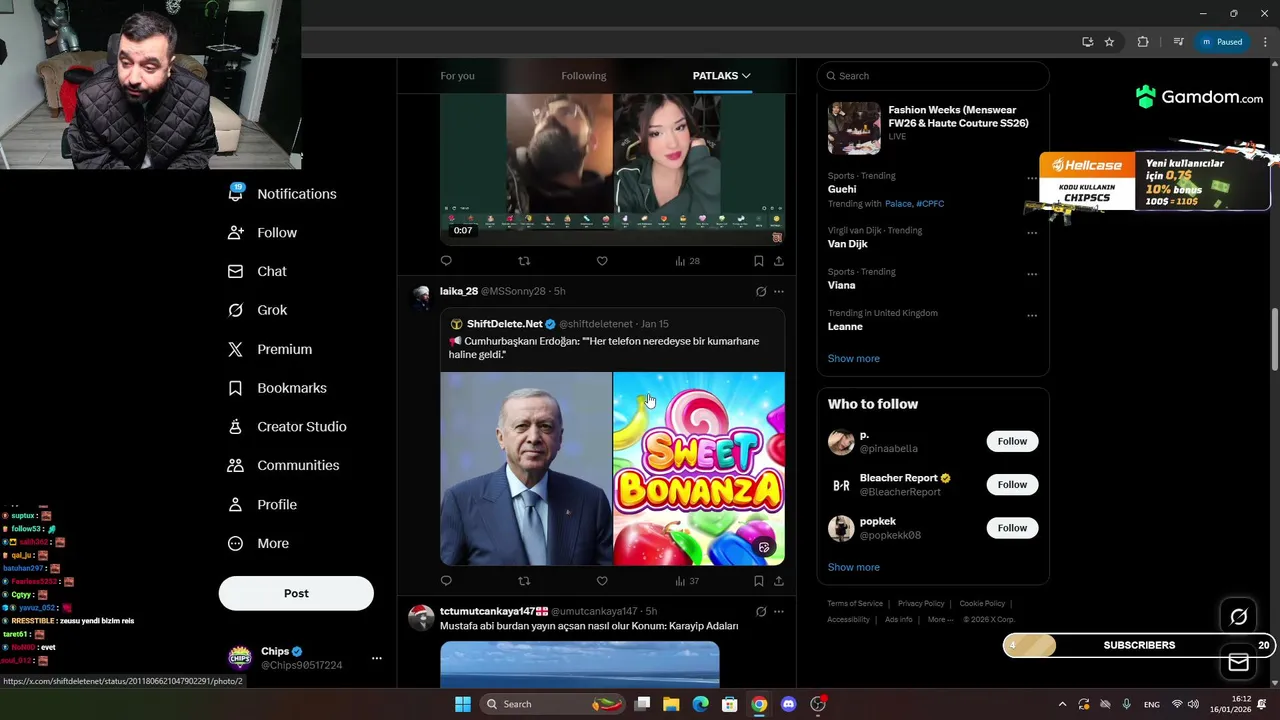
Task: Open floating Grok button at bottom right
Action: 1238,617
